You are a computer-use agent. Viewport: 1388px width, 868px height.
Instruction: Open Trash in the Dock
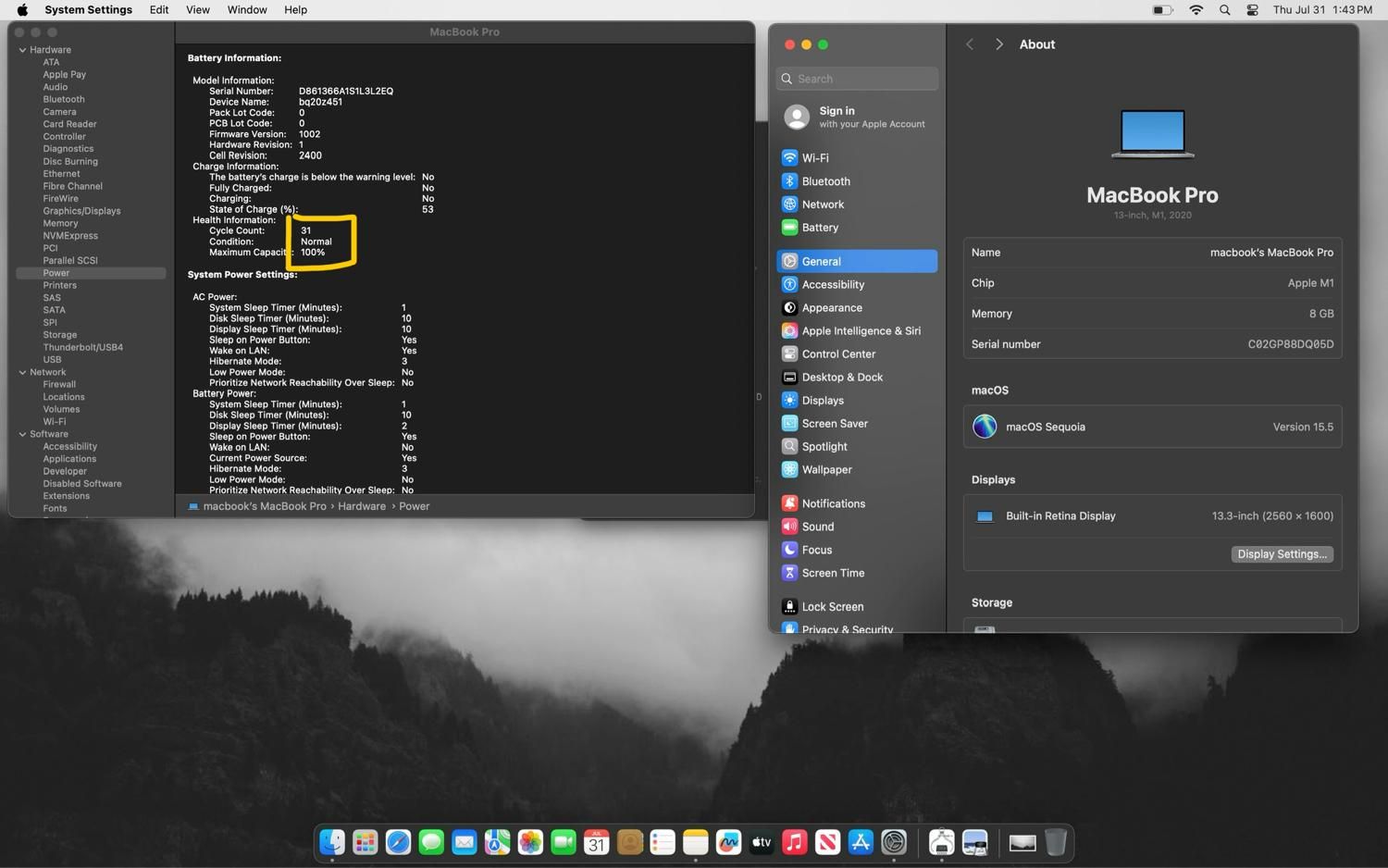[x=1056, y=842]
